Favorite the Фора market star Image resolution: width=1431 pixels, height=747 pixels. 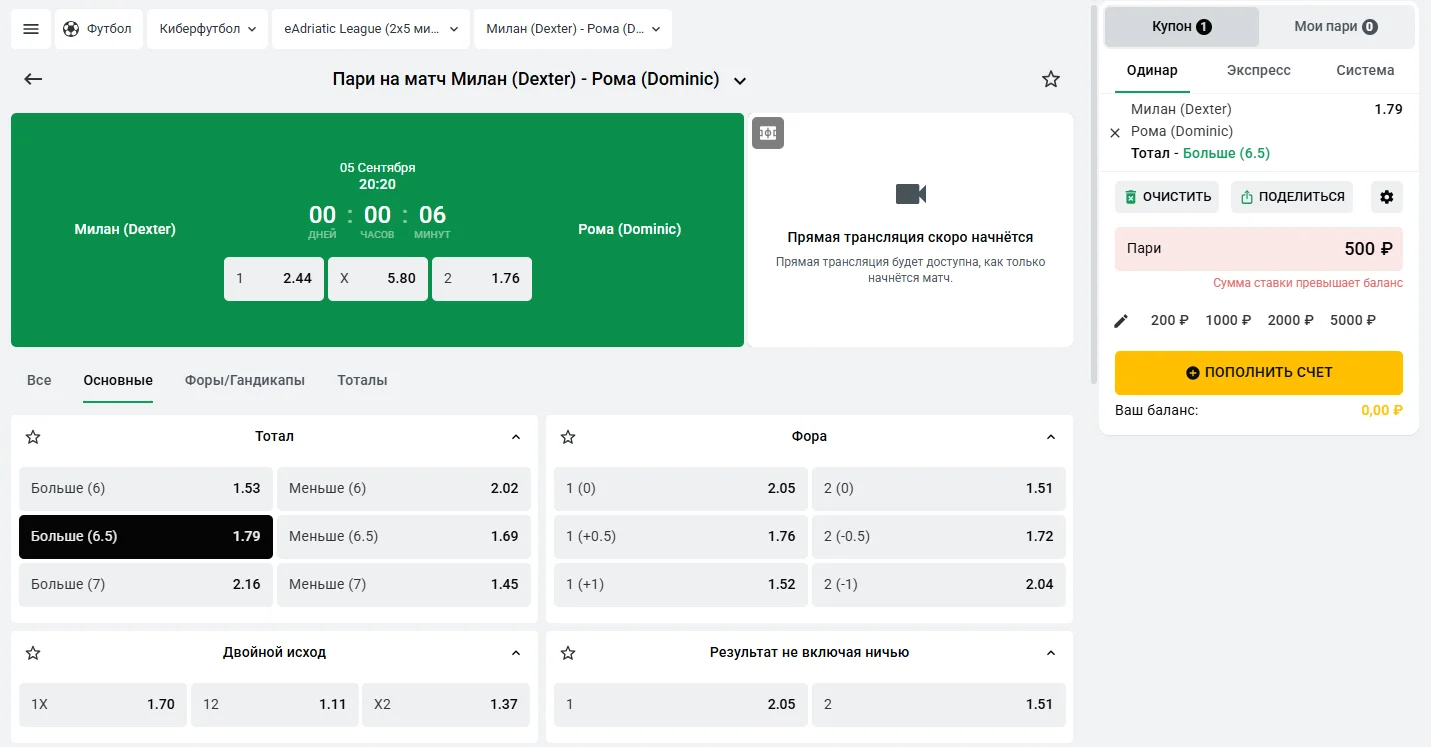point(568,437)
